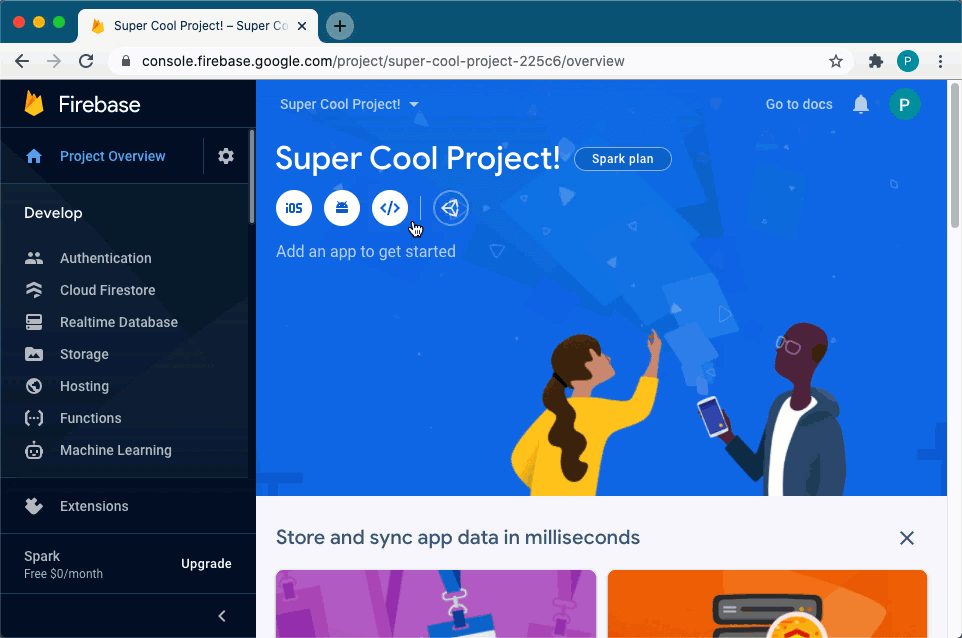Click the Storage image icon
962x638 pixels.
point(34,354)
